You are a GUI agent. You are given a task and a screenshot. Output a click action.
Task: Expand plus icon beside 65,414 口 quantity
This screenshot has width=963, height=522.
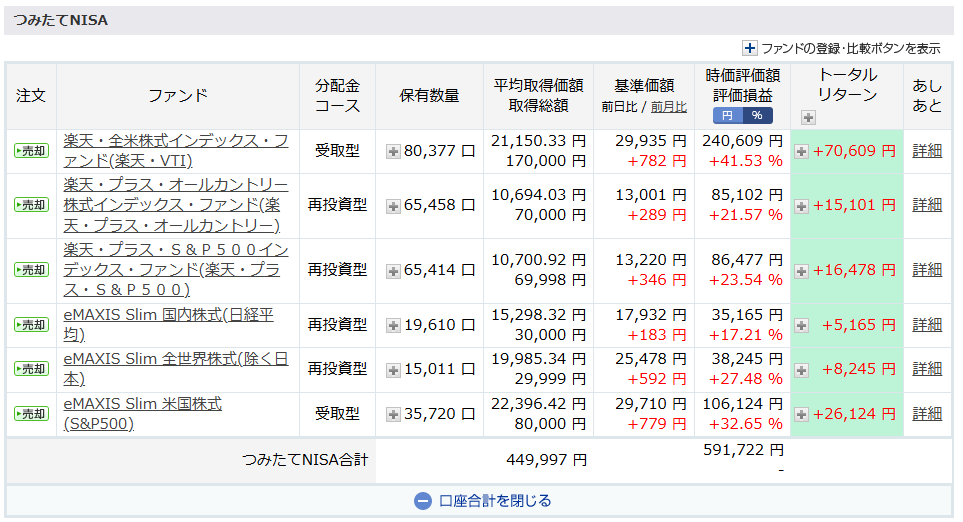tap(393, 271)
